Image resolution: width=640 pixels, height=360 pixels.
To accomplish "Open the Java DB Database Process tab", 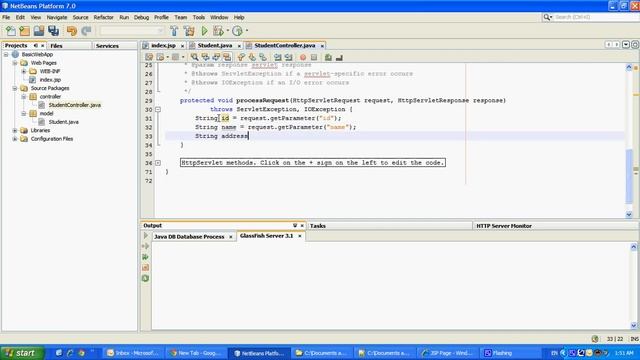I will pyautogui.click(x=189, y=237).
